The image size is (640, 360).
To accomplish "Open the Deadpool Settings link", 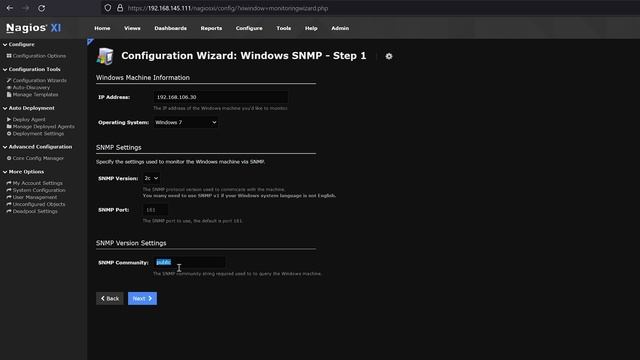I will tap(35, 211).
